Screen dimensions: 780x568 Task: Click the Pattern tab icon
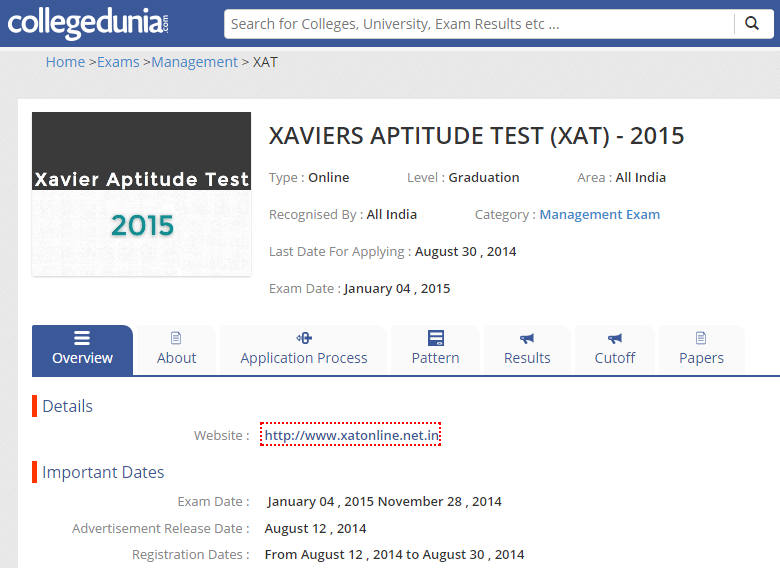pos(436,338)
